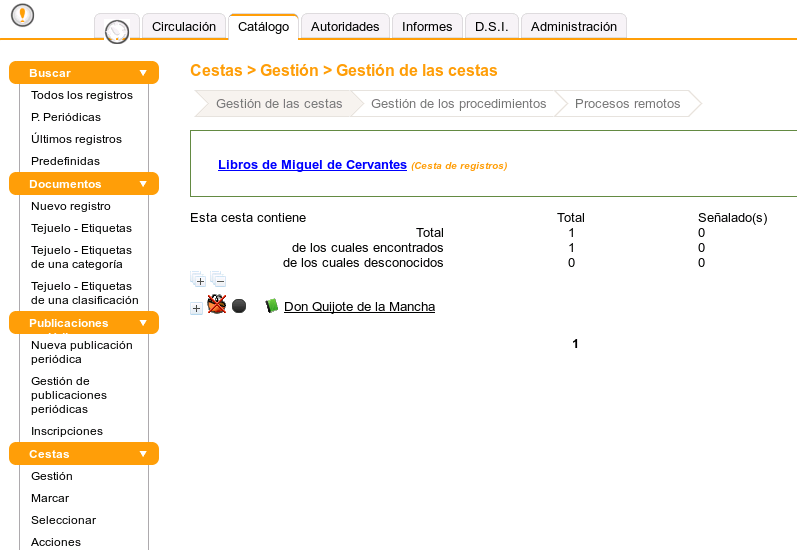Open Procesos remotos section
Screen dimensions: 797x550
[627, 103]
